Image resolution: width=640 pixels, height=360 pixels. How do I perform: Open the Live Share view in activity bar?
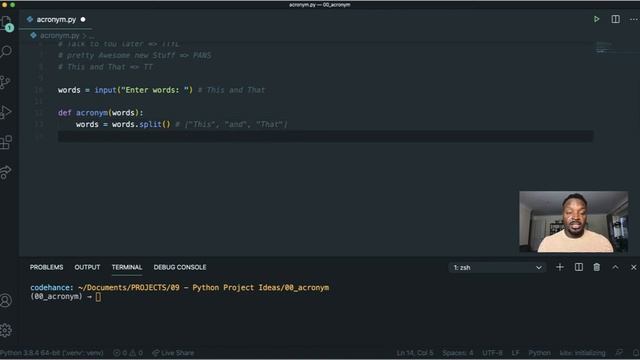(x=6, y=172)
